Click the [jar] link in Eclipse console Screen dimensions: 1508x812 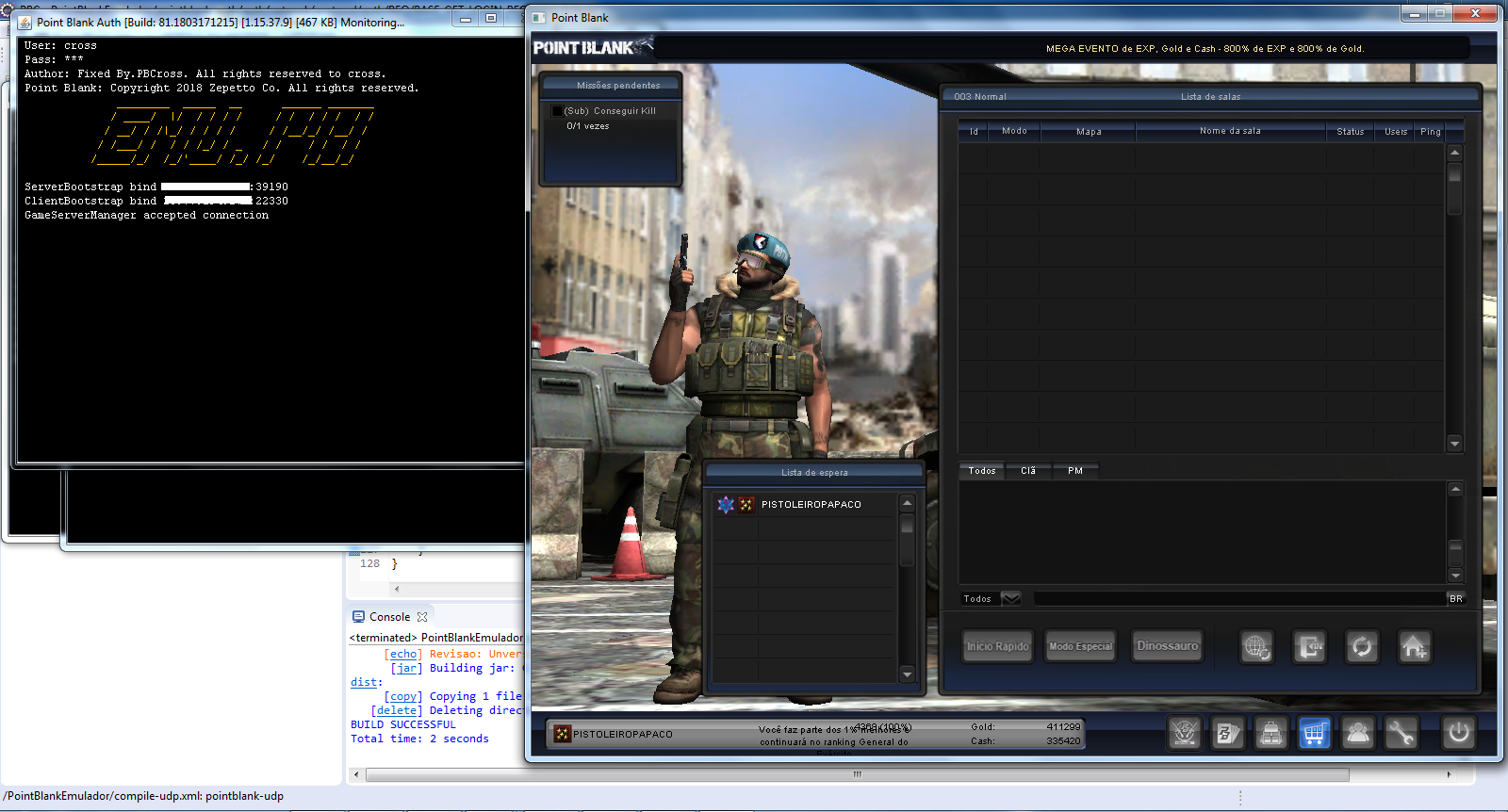pos(406,668)
